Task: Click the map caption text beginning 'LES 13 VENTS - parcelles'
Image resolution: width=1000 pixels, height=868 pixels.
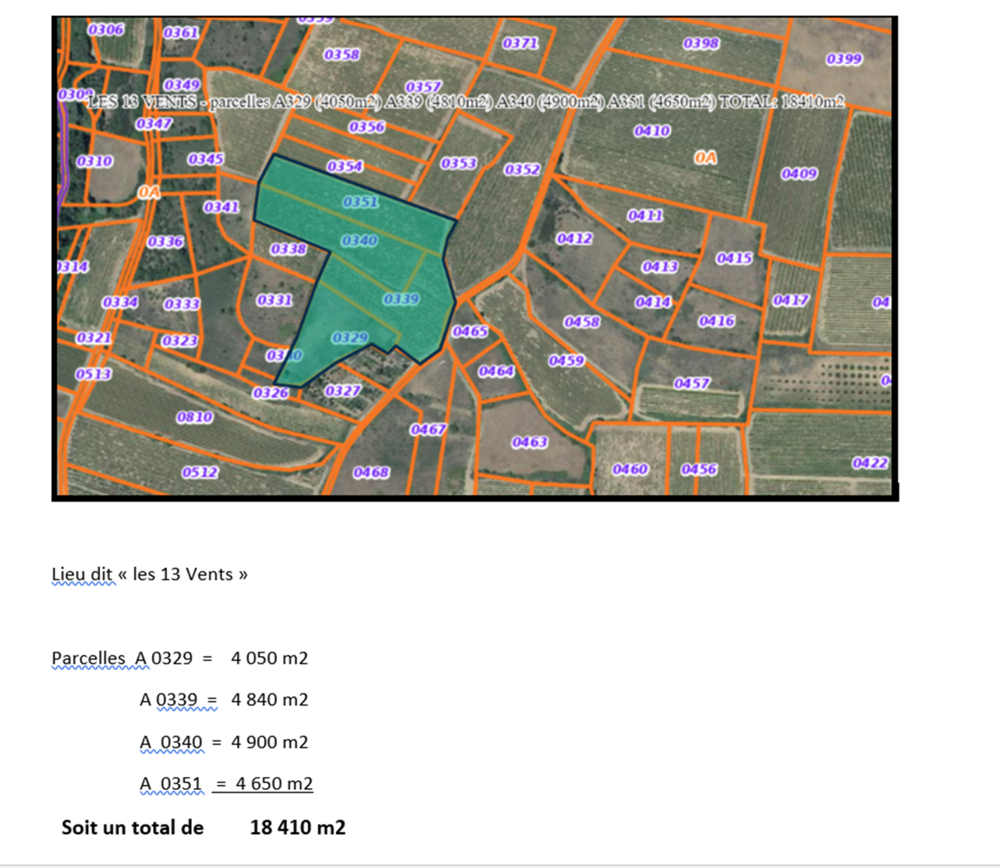Action: pyautogui.click(x=466, y=101)
